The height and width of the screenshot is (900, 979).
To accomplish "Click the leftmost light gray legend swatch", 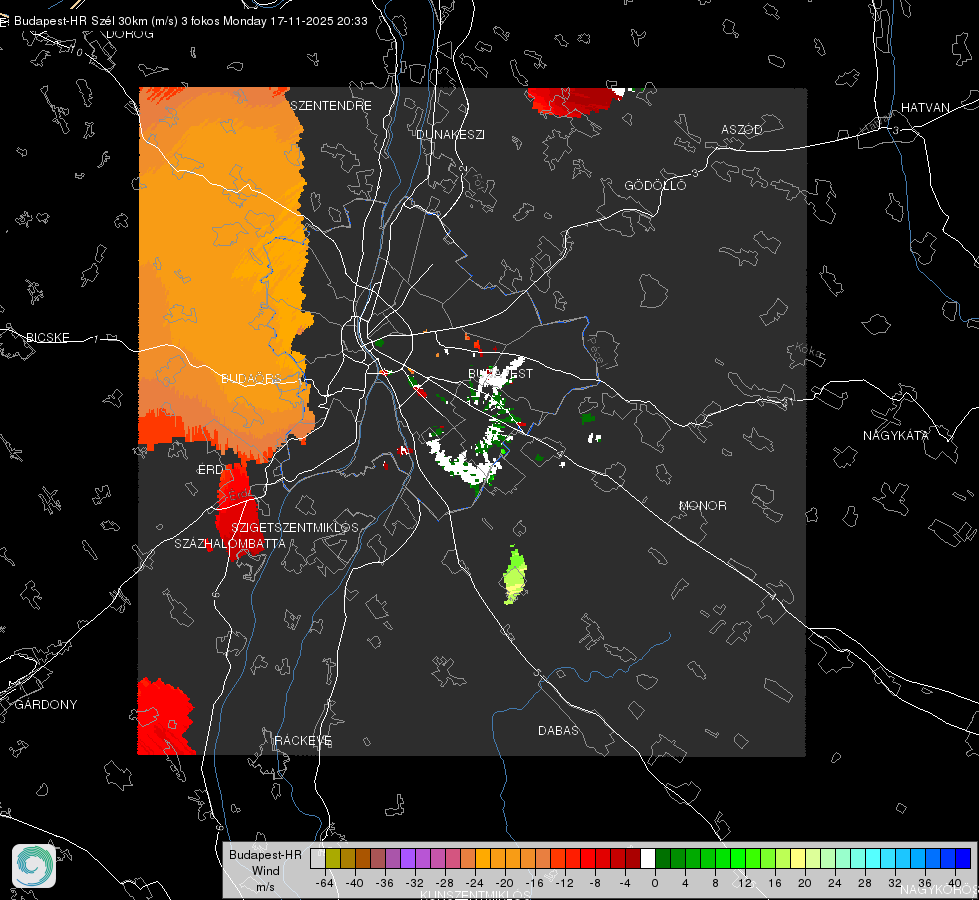I will (318, 859).
